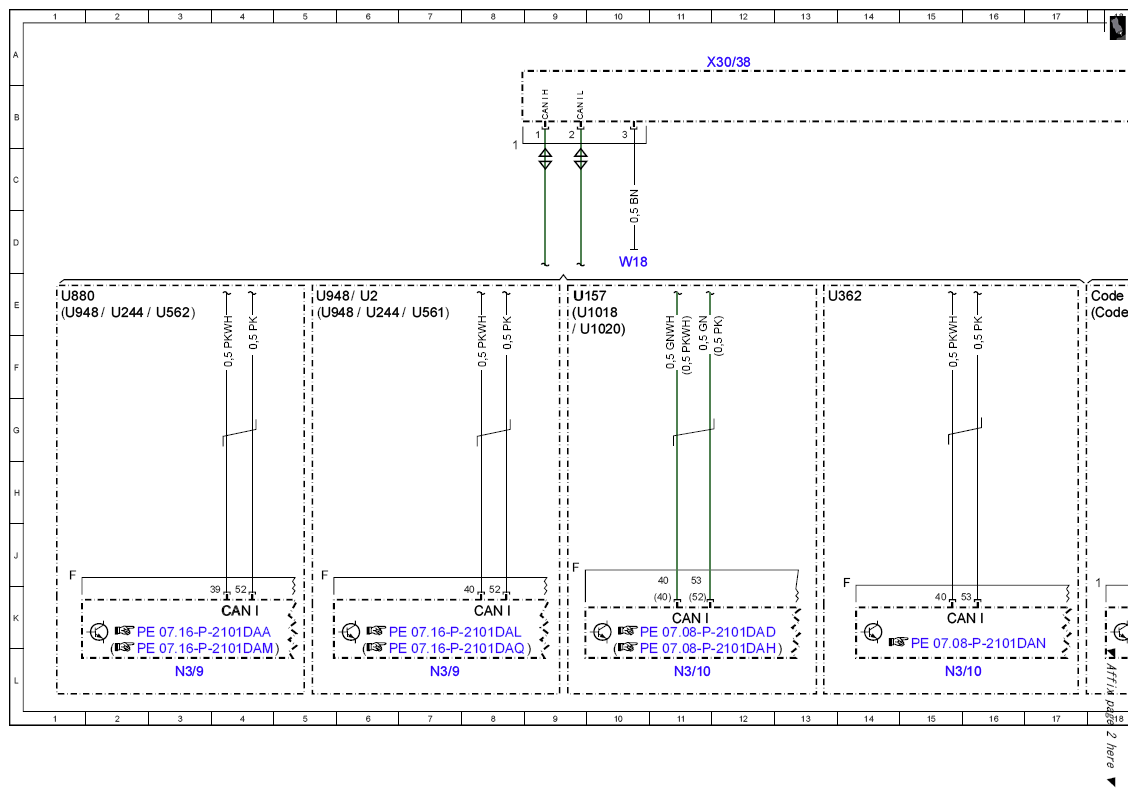
Task: Click the pointing-hand icon beside PE 07.16-P-2101DAM
Action: tap(124, 647)
